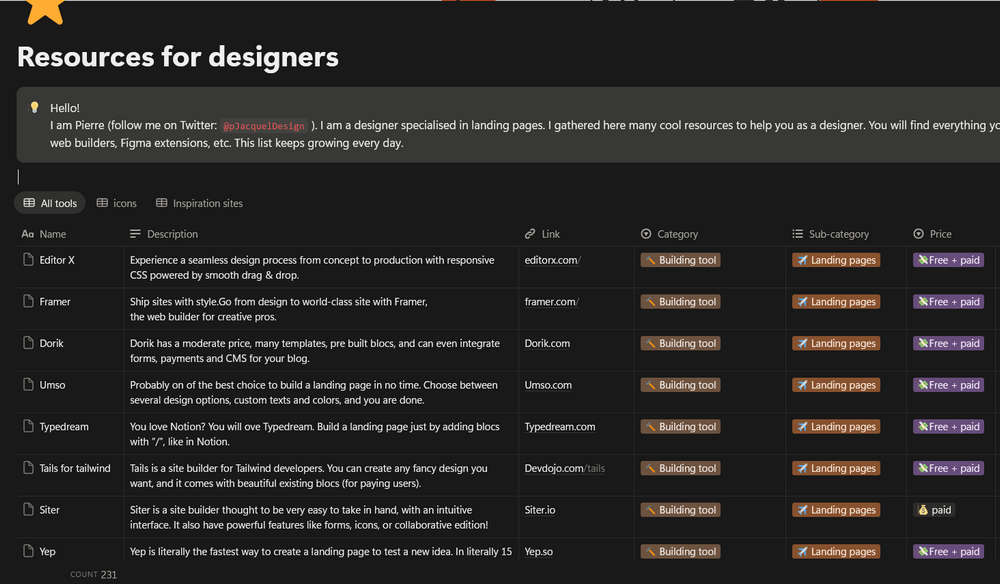
Task: Follow the framer.com link
Action: click(x=552, y=302)
